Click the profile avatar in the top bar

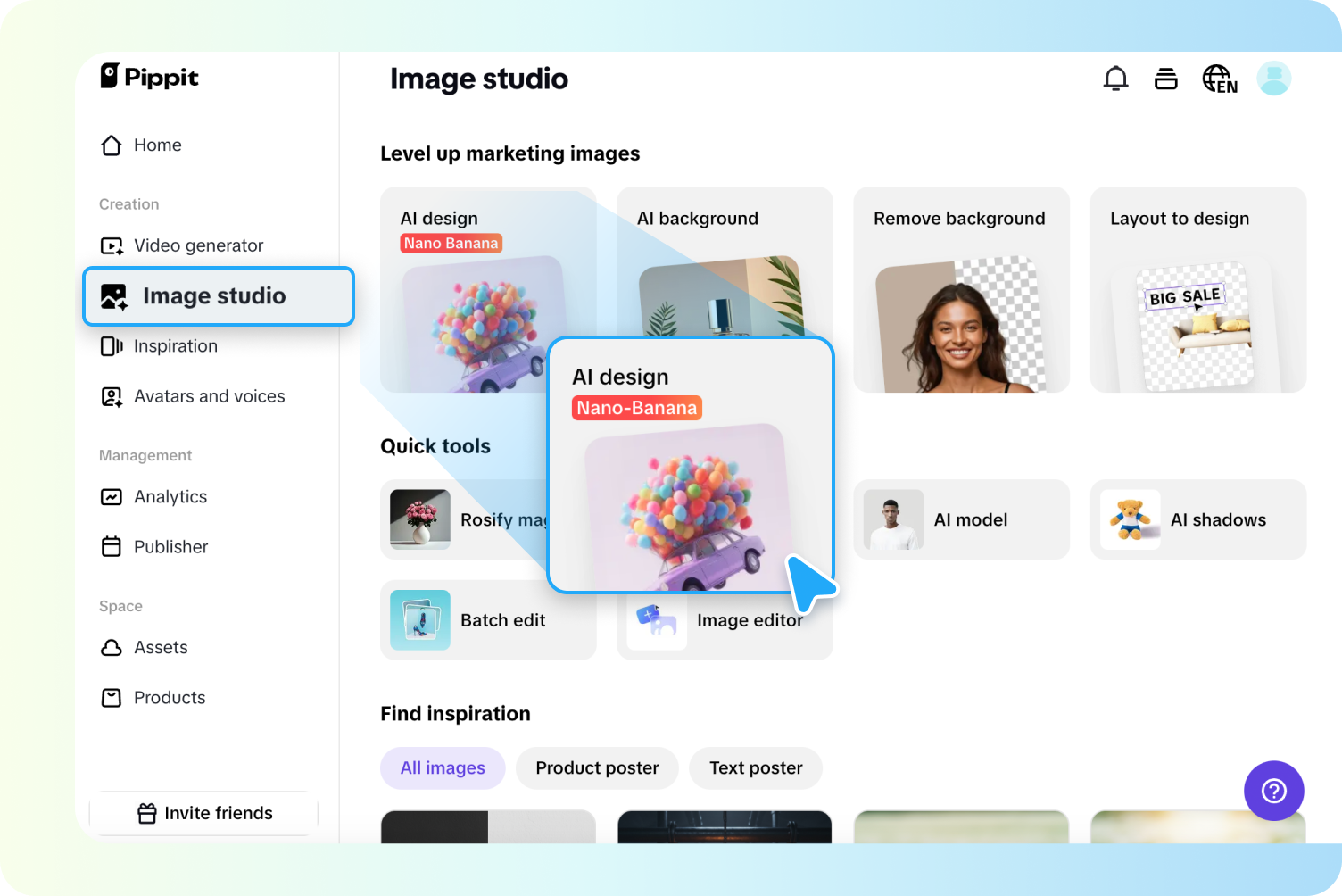click(x=1274, y=79)
